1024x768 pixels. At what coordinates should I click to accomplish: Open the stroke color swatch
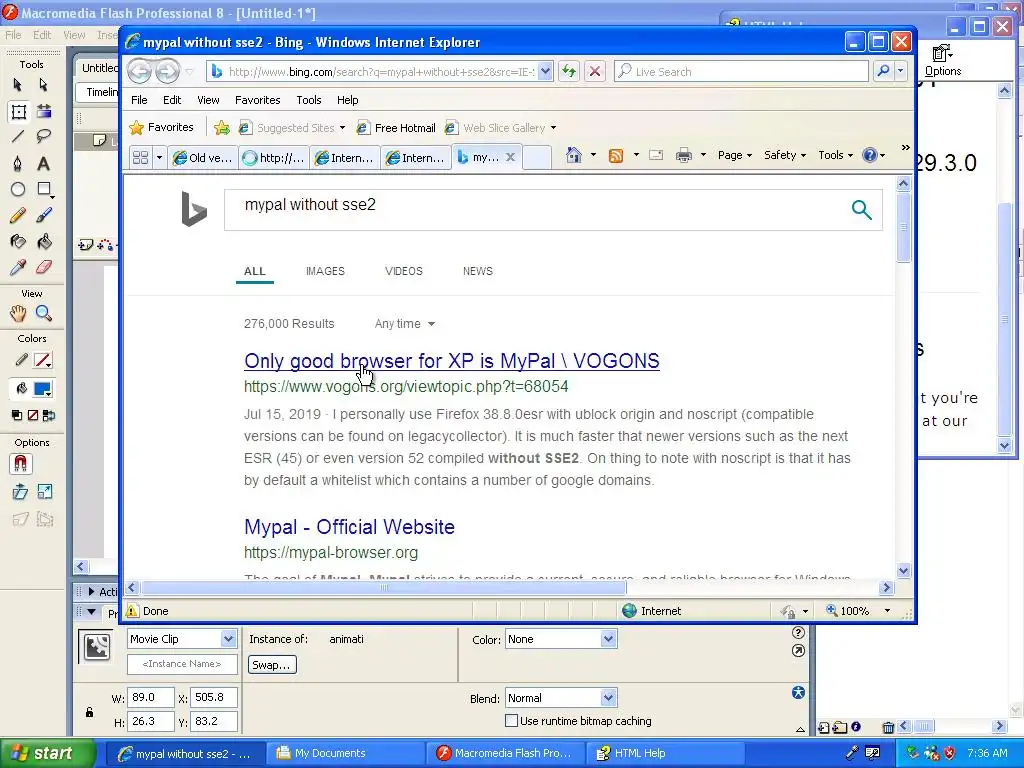point(42,360)
